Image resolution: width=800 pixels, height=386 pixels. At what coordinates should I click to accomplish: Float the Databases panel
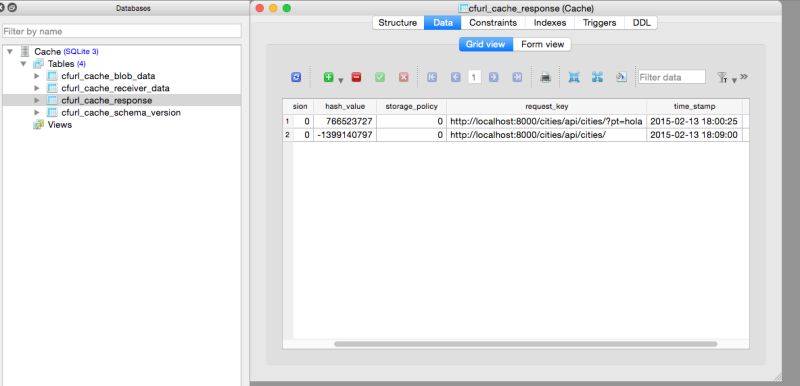click(13, 8)
